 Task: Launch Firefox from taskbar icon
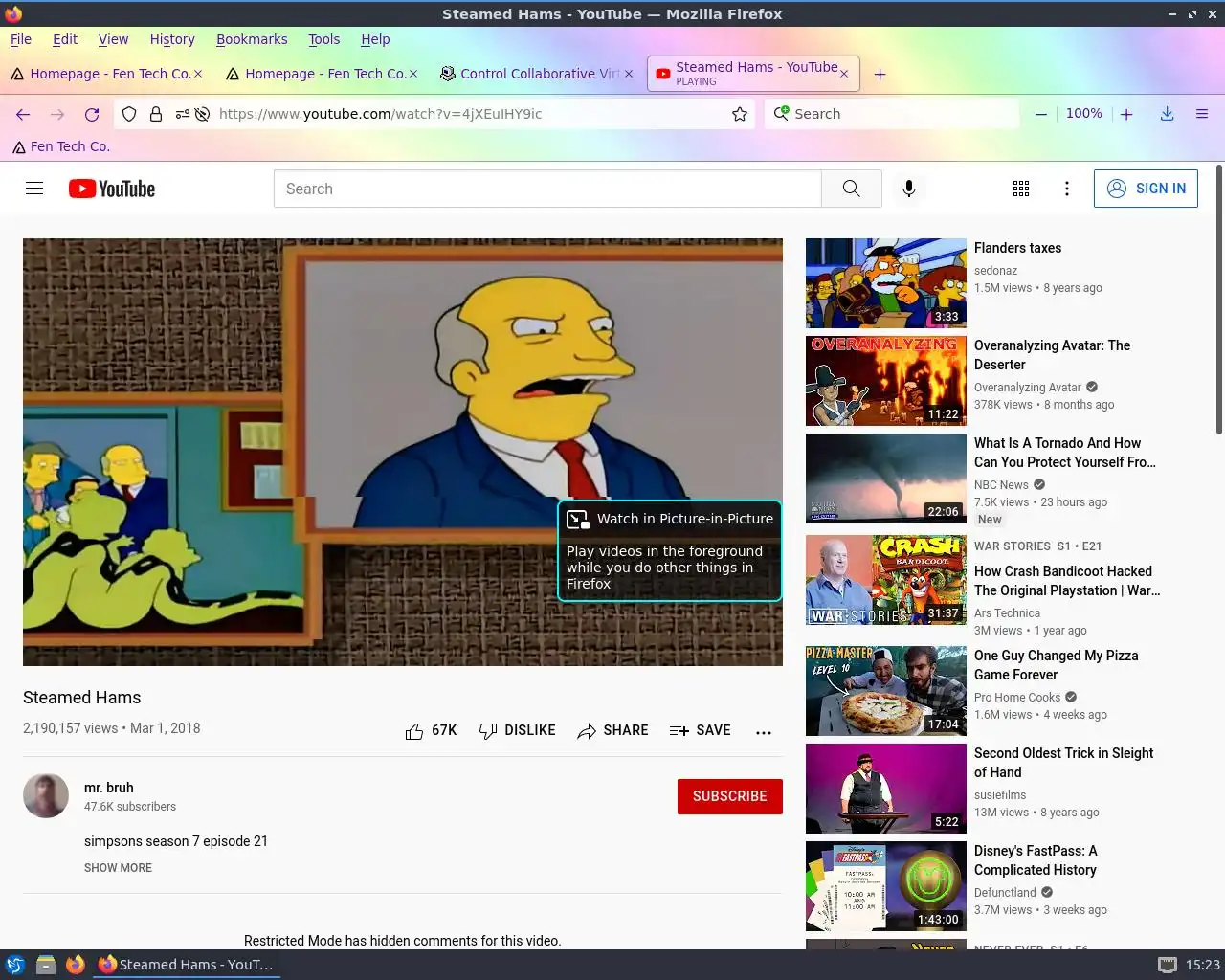click(x=76, y=965)
